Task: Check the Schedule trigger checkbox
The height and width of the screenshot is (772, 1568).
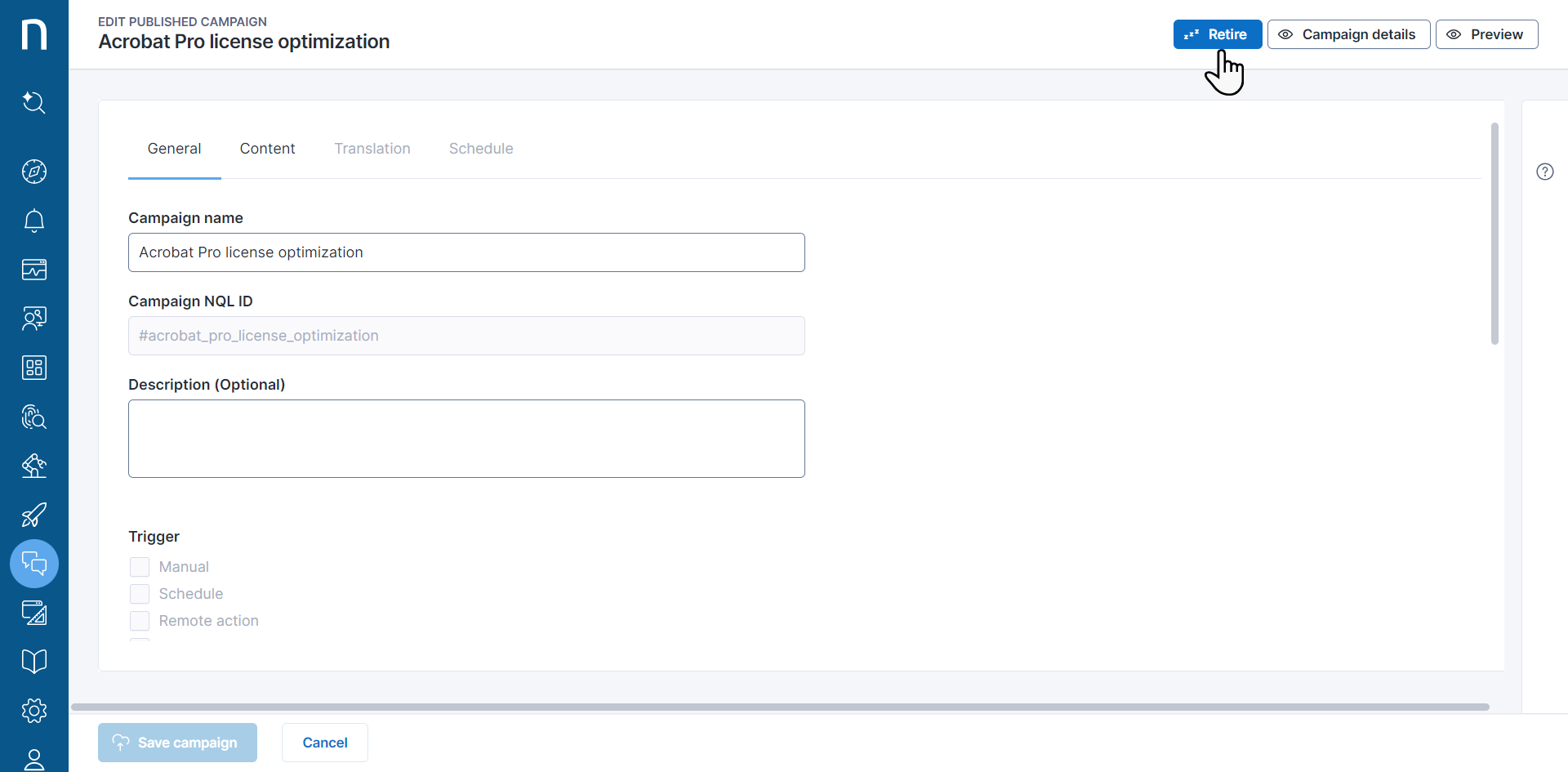Action: [140, 594]
